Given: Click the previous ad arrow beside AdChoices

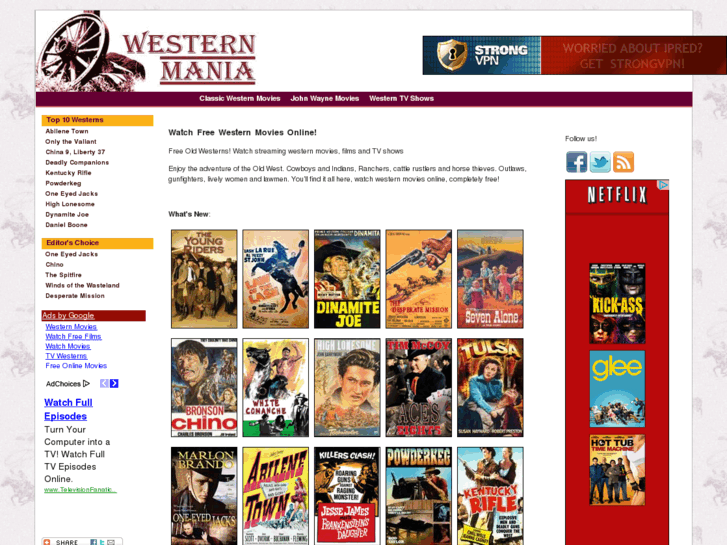Looking at the screenshot, I should tap(104, 383).
